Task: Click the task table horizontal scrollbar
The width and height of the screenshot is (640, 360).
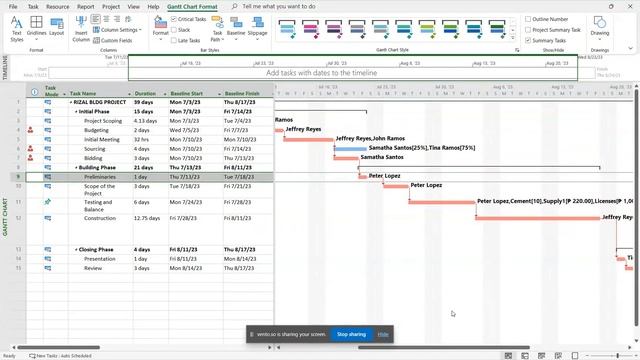Action: tap(58, 347)
